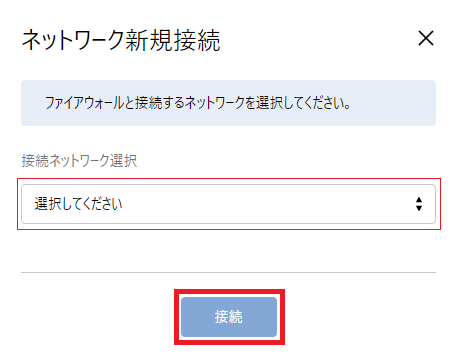Open the 接続ネットワーク選択 dropdown
Screen dimensions: 460x360
[x=228, y=204]
